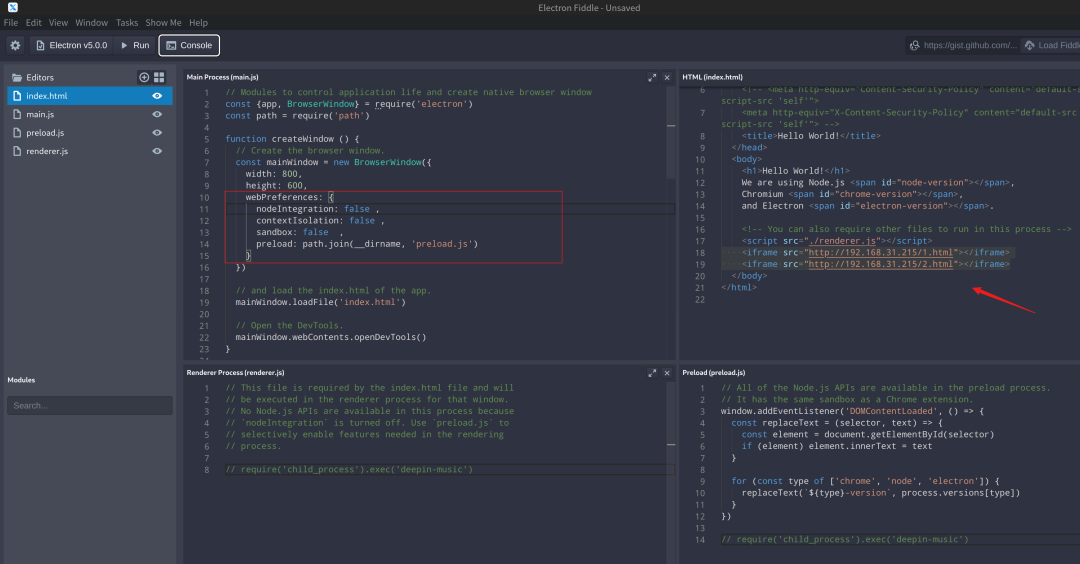
Task: Open the Help menu
Action: [x=198, y=22]
